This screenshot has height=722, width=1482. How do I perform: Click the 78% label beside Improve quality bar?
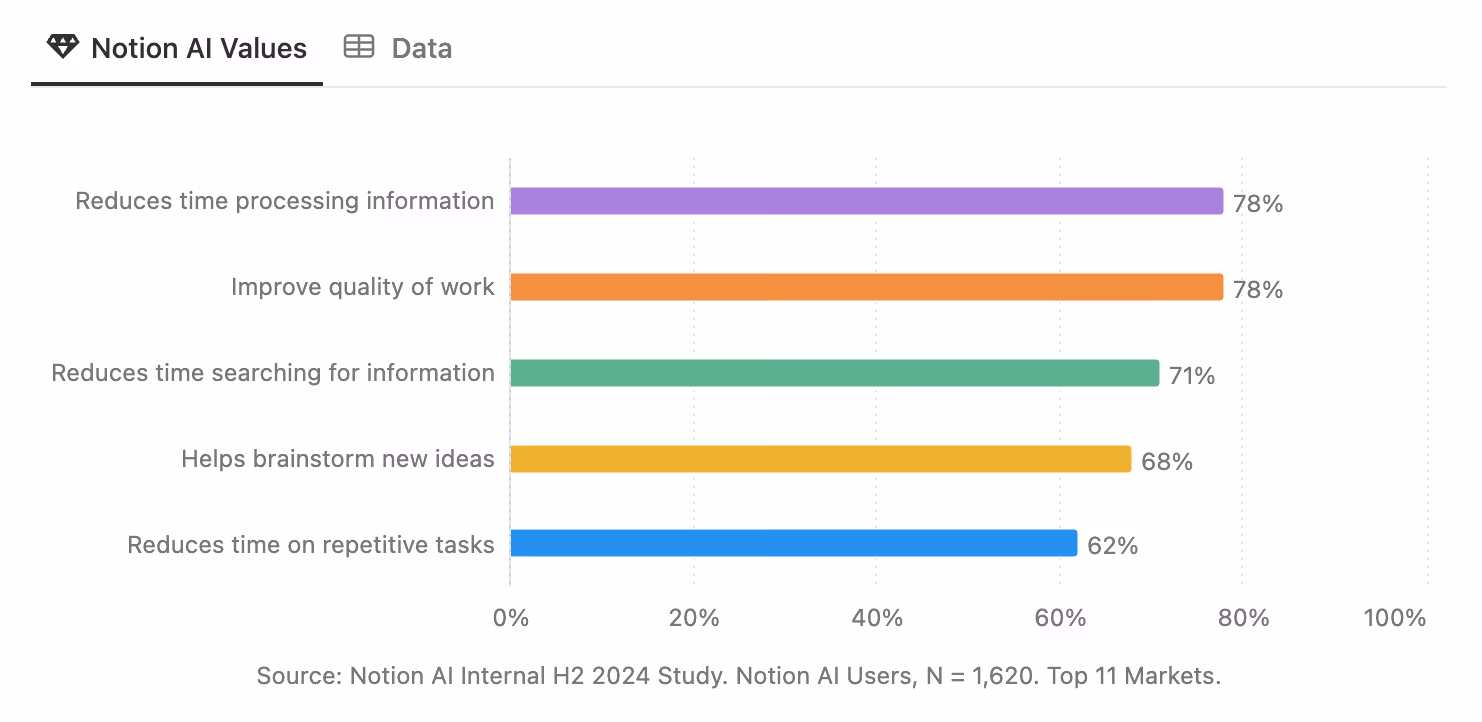point(1259,289)
